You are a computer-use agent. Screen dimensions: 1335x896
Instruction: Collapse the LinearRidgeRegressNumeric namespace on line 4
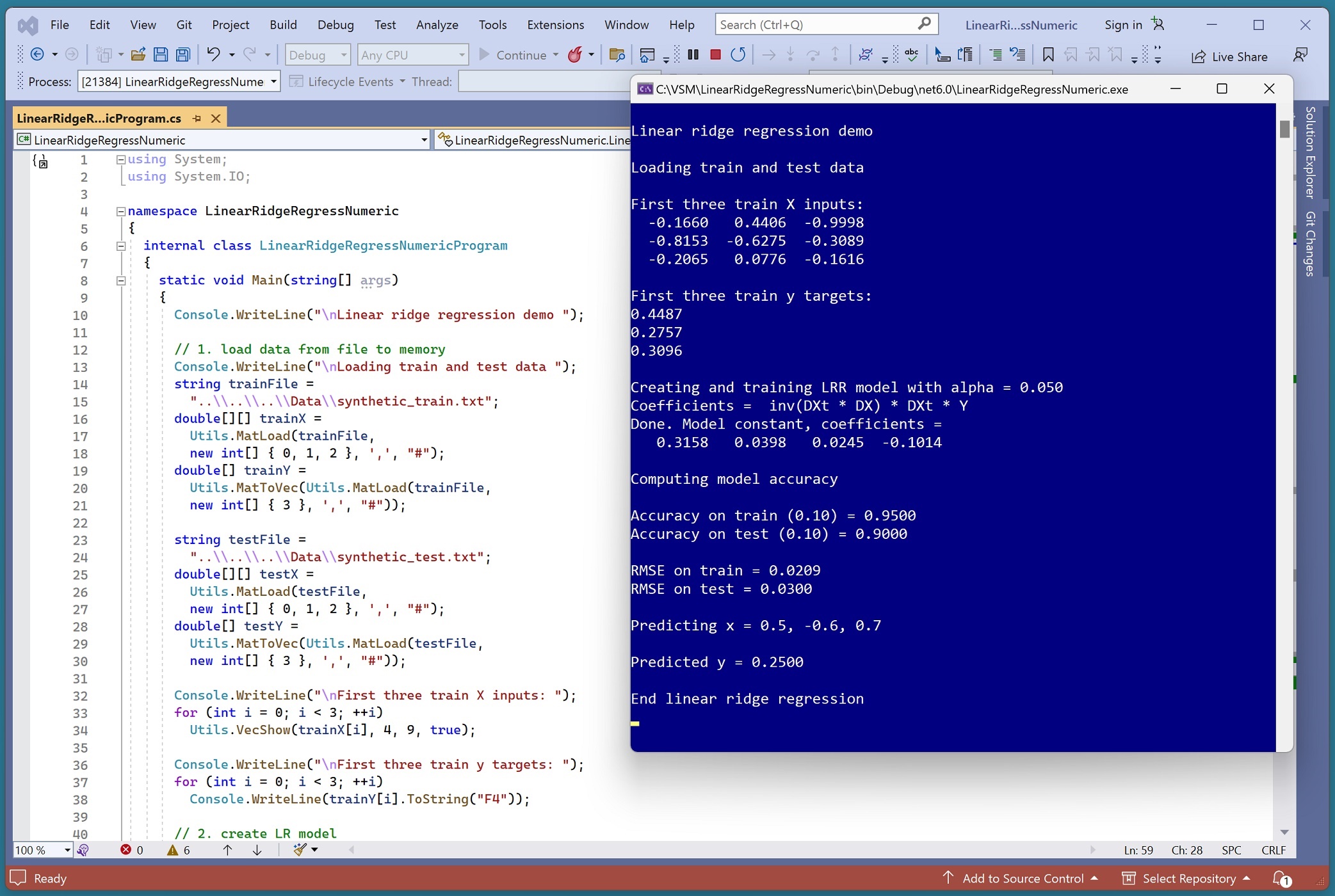click(120, 211)
